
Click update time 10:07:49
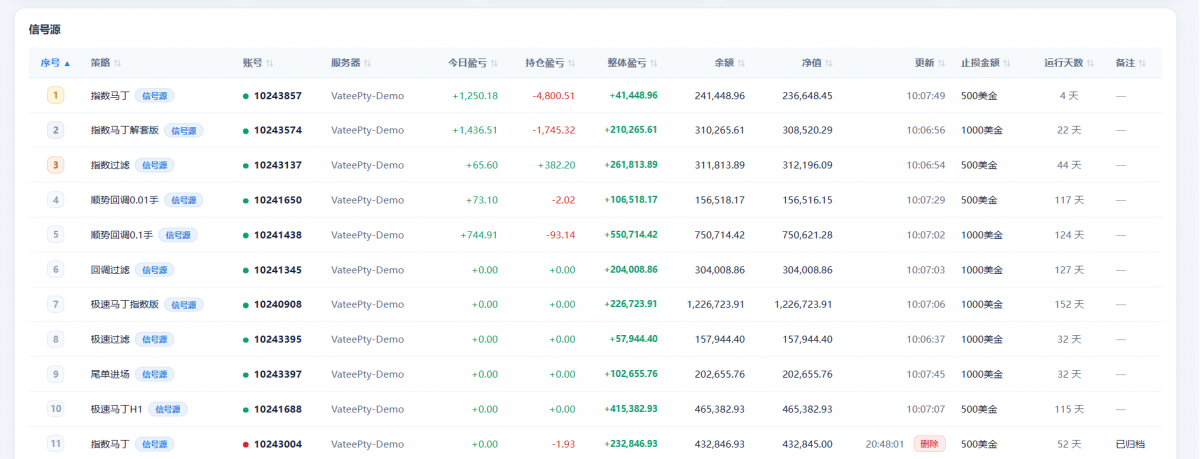926,96
